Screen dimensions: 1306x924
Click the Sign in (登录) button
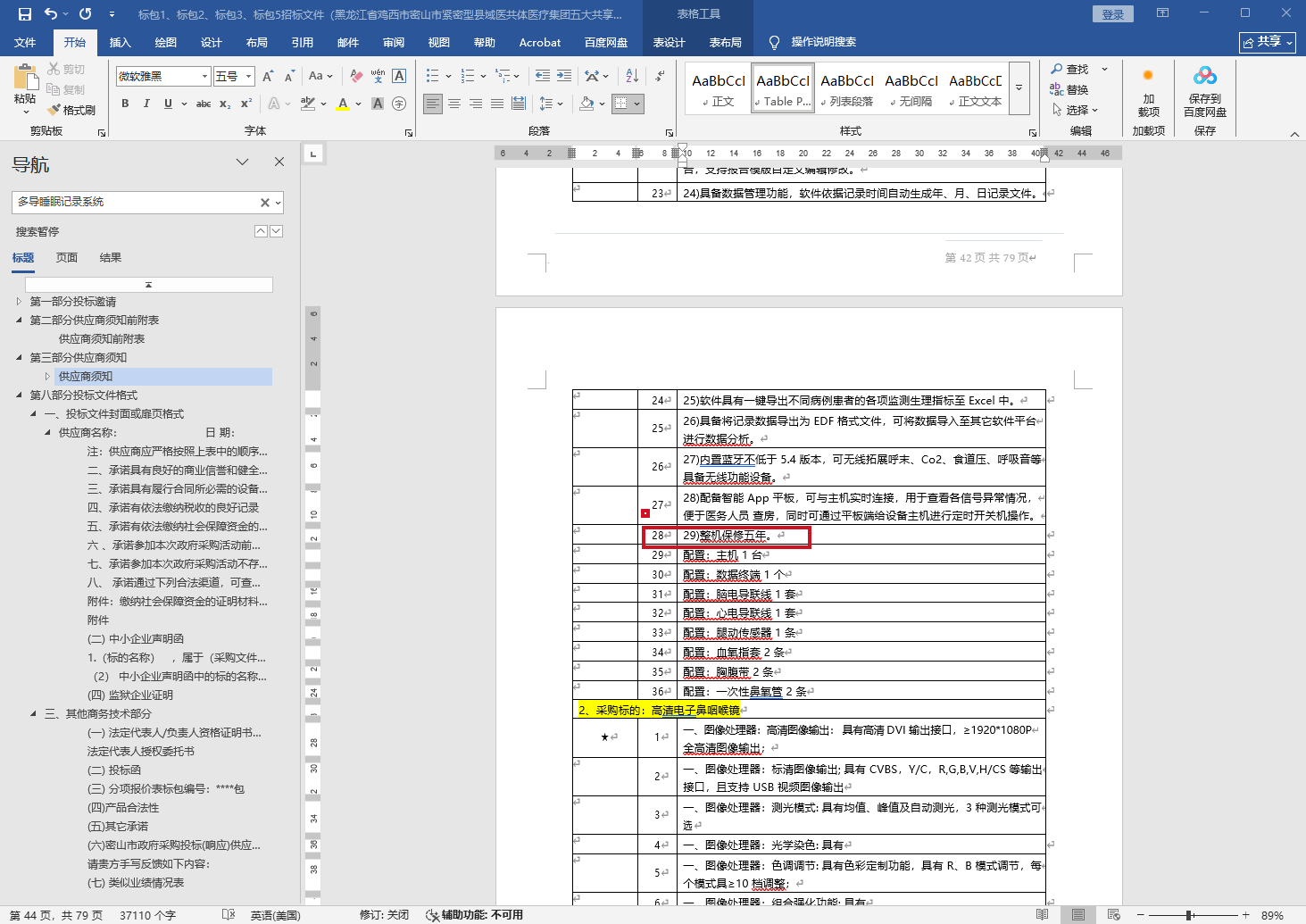click(x=1113, y=14)
